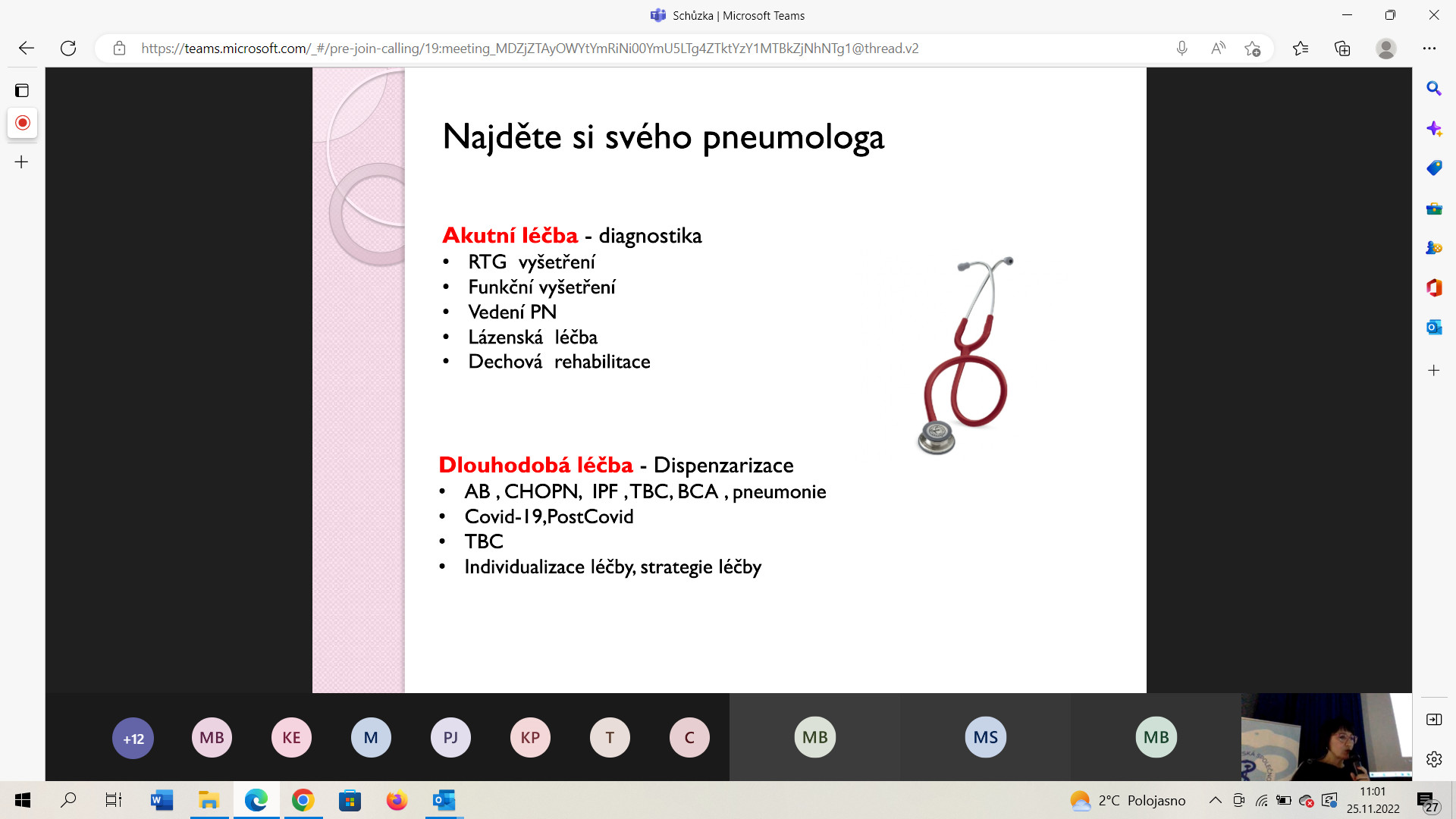
Task: Show hidden system tray icons
Action: [x=1215, y=800]
